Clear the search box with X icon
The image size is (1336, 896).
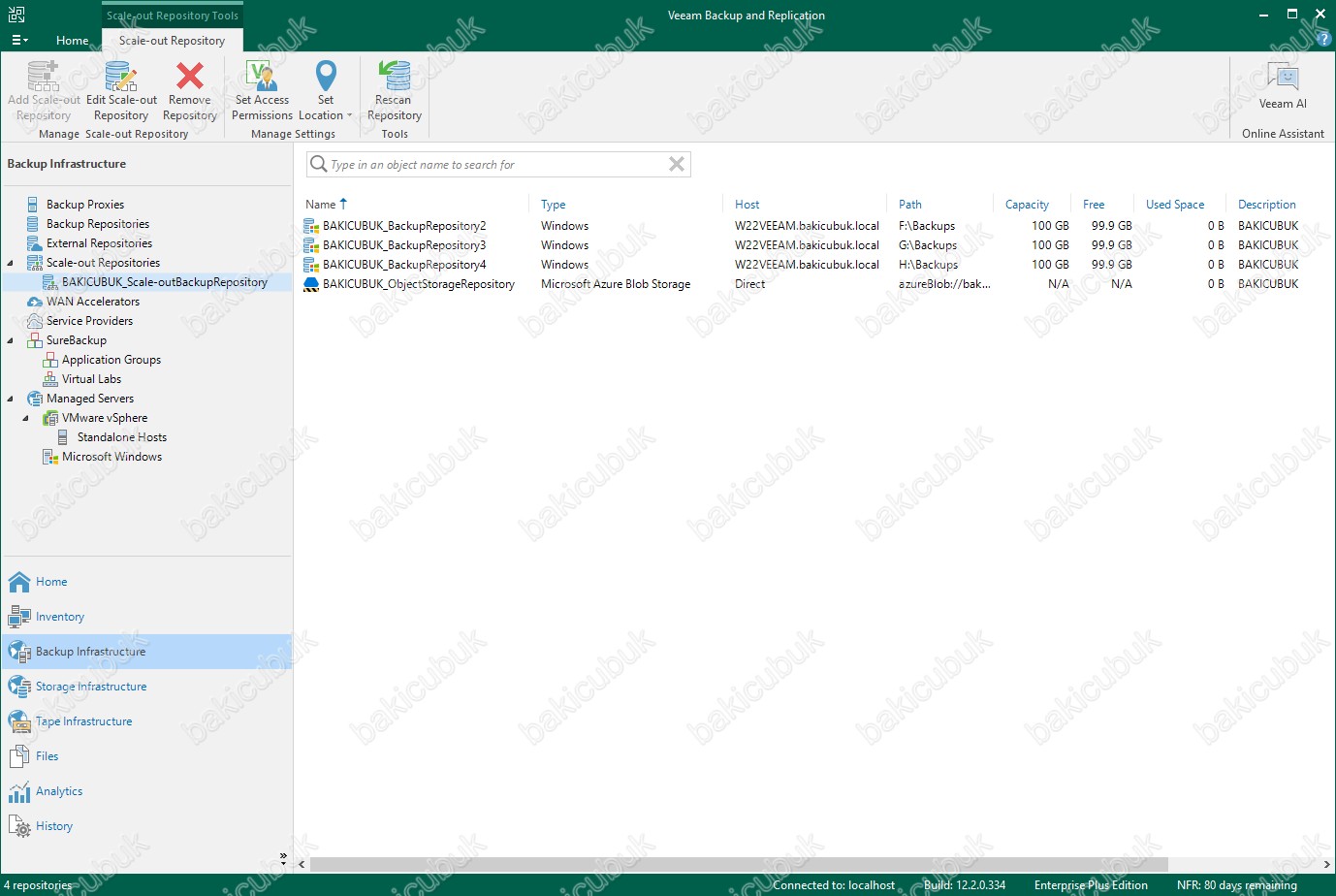click(677, 165)
